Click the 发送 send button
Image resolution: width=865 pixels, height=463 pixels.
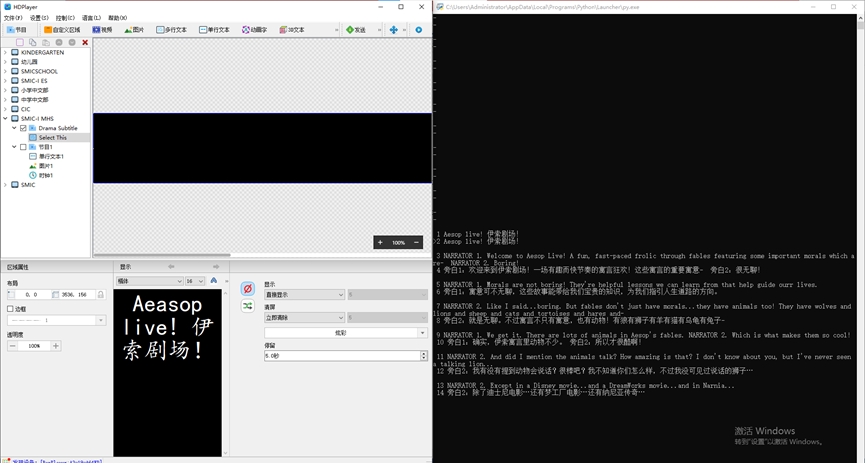pyautogui.click(x=355, y=30)
